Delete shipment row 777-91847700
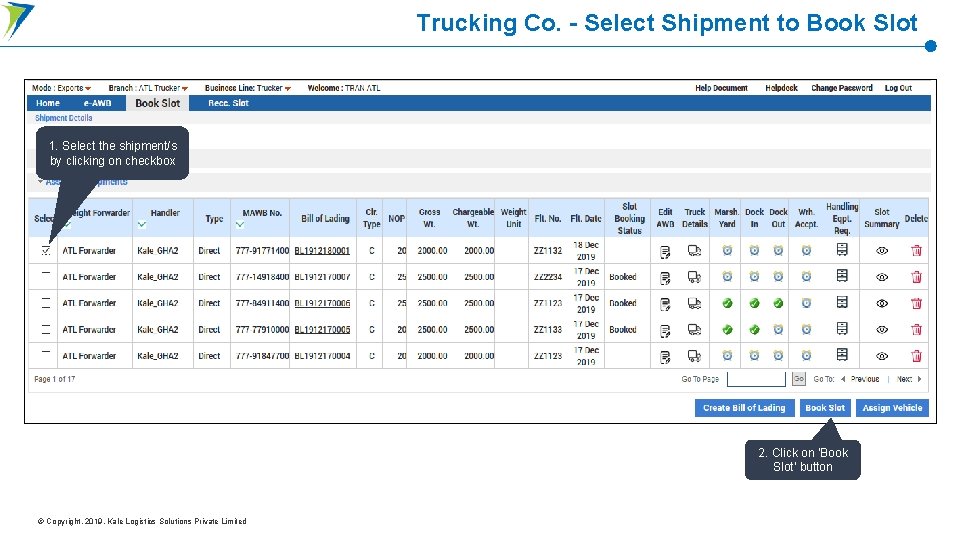Screen dimensions: 960x540 [x=916, y=356]
